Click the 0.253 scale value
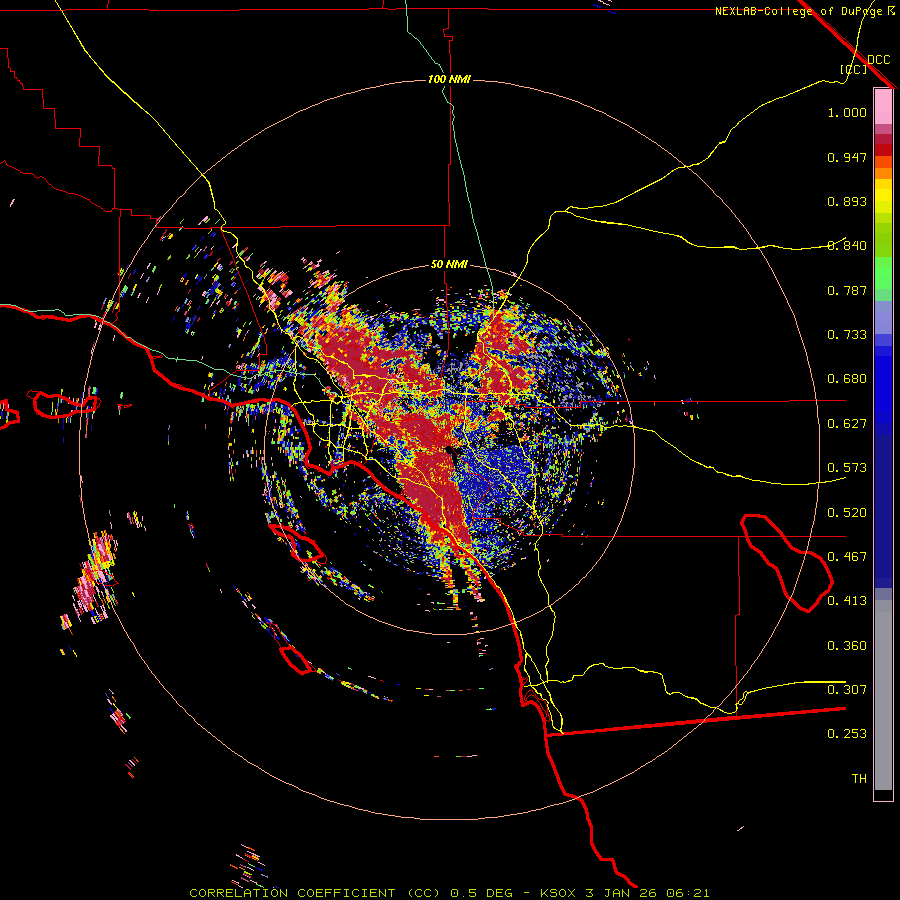900x900 pixels. pyautogui.click(x=847, y=734)
